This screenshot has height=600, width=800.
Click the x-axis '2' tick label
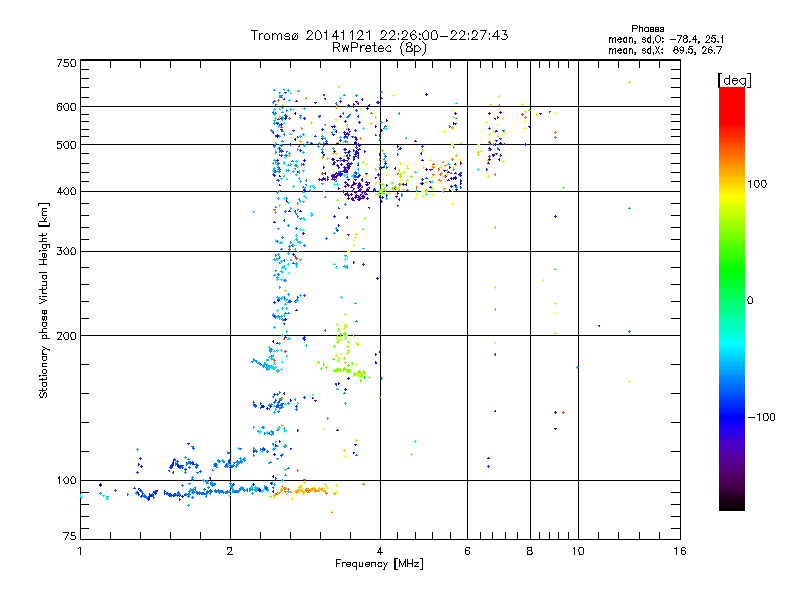(x=230, y=551)
